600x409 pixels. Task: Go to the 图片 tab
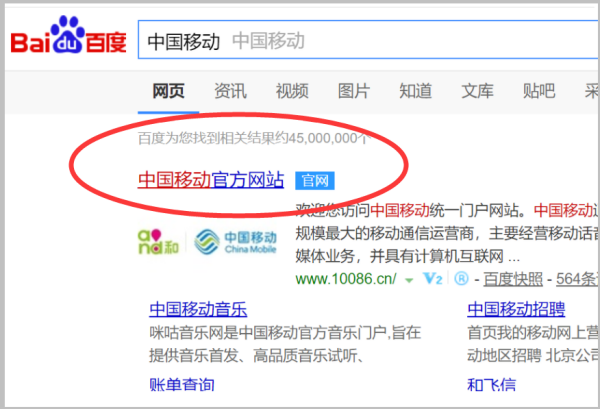point(354,91)
